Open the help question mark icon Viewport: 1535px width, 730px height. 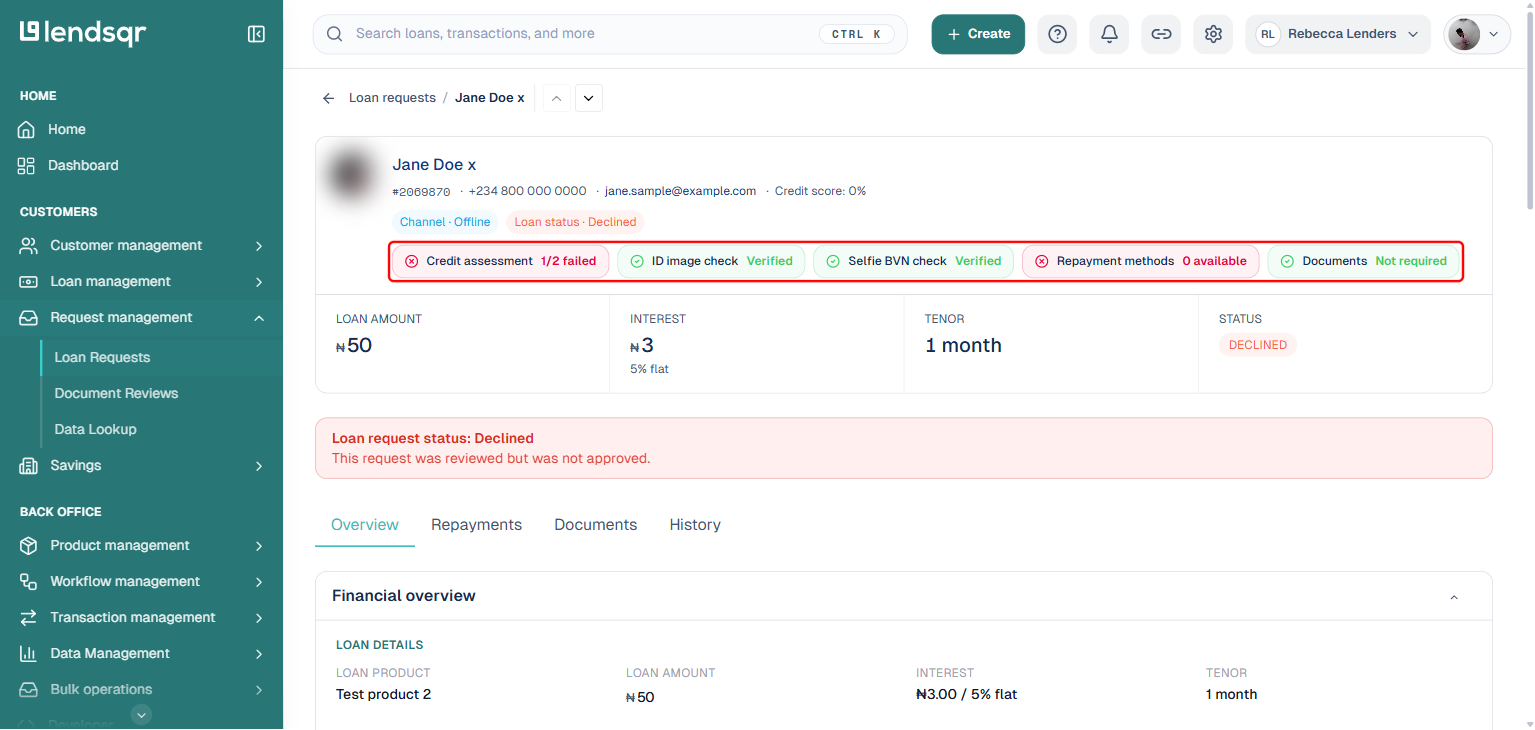coord(1057,34)
